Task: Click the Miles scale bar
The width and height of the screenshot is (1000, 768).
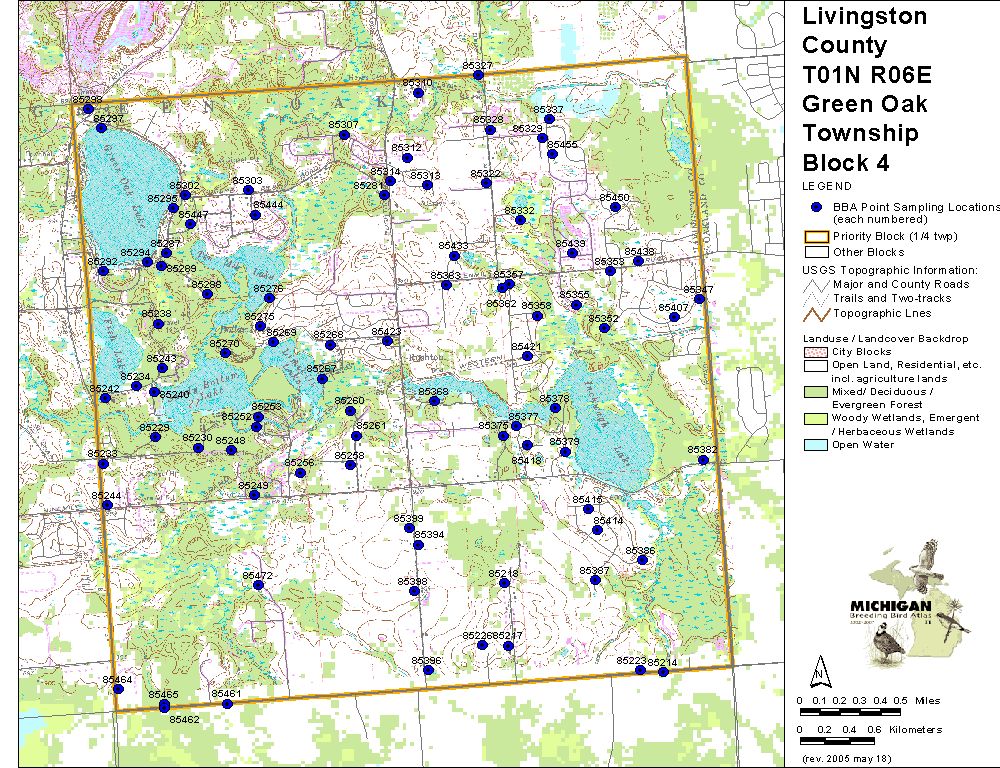Action: [x=849, y=711]
